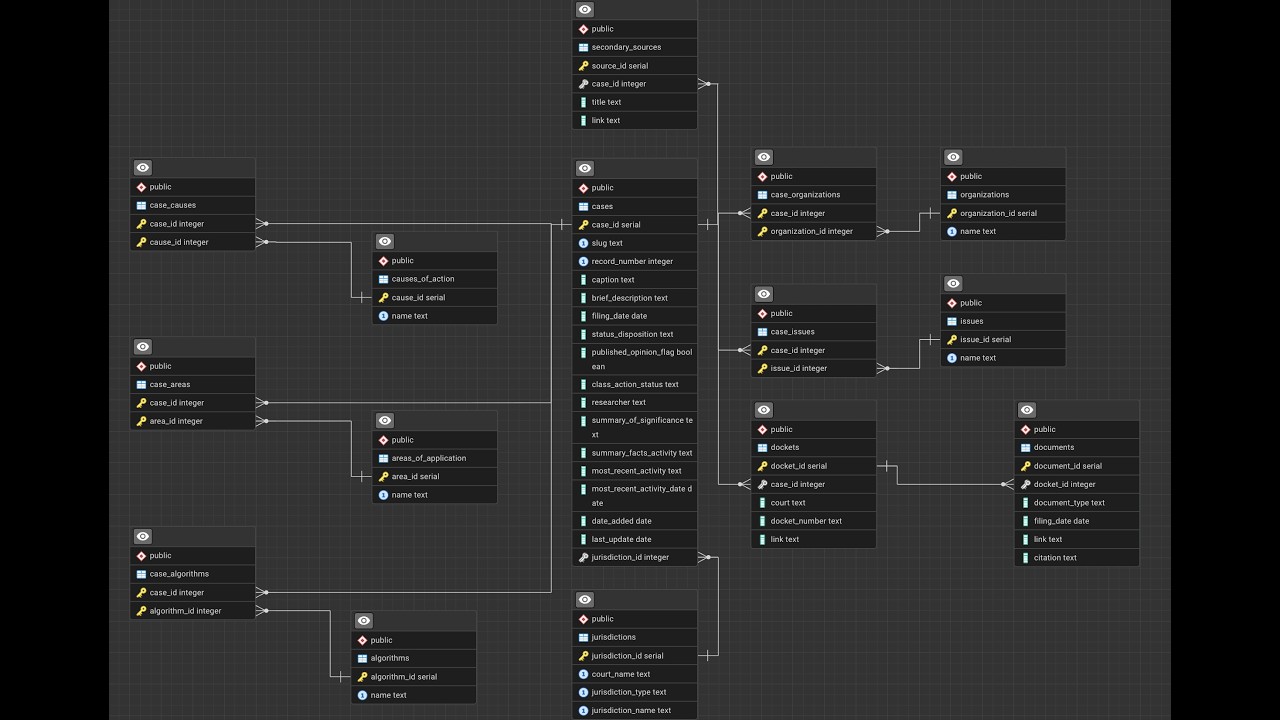The image size is (1280, 720).
Task: Click the table icon beside case_algorithms
Action: pyautogui.click(x=141, y=574)
